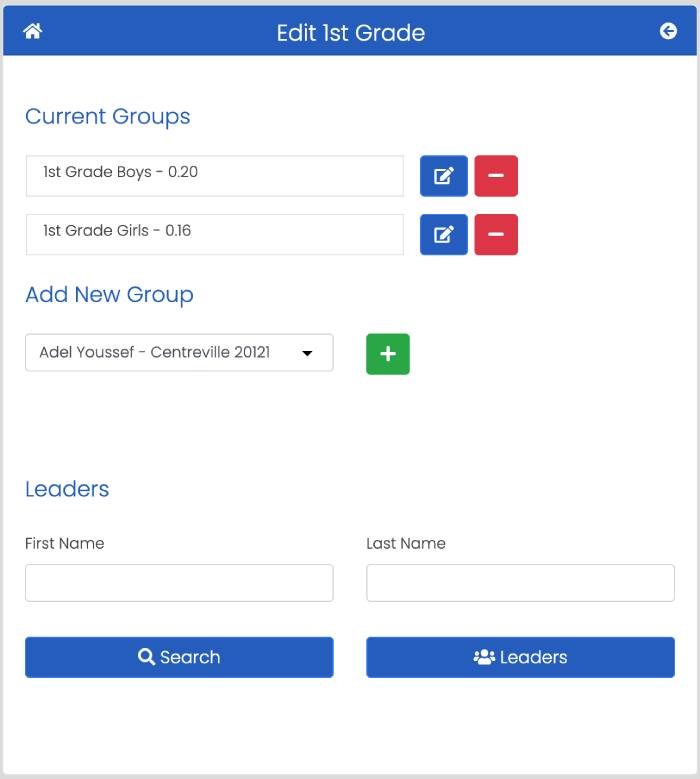Image resolution: width=700 pixels, height=779 pixels.
Task: Add new group with green plus button
Action: point(388,354)
